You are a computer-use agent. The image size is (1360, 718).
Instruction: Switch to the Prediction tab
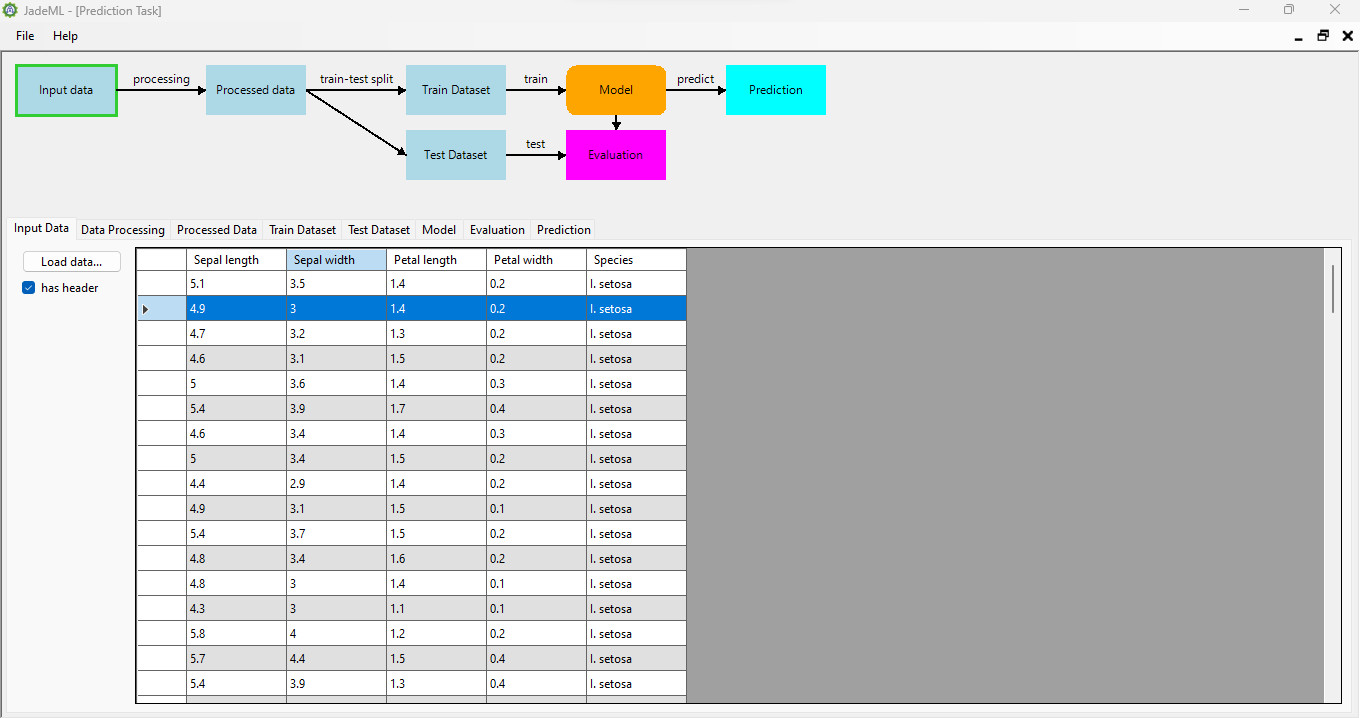click(x=564, y=230)
